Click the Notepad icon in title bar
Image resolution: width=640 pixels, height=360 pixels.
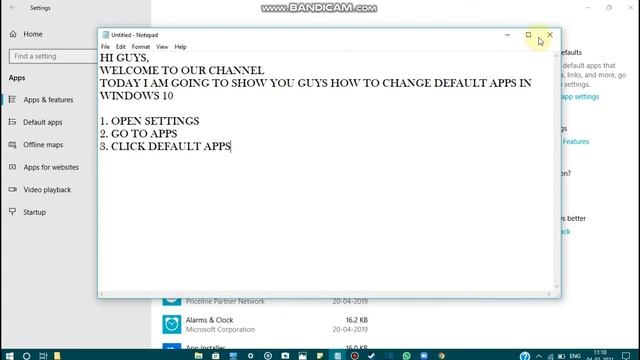tap(106, 35)
